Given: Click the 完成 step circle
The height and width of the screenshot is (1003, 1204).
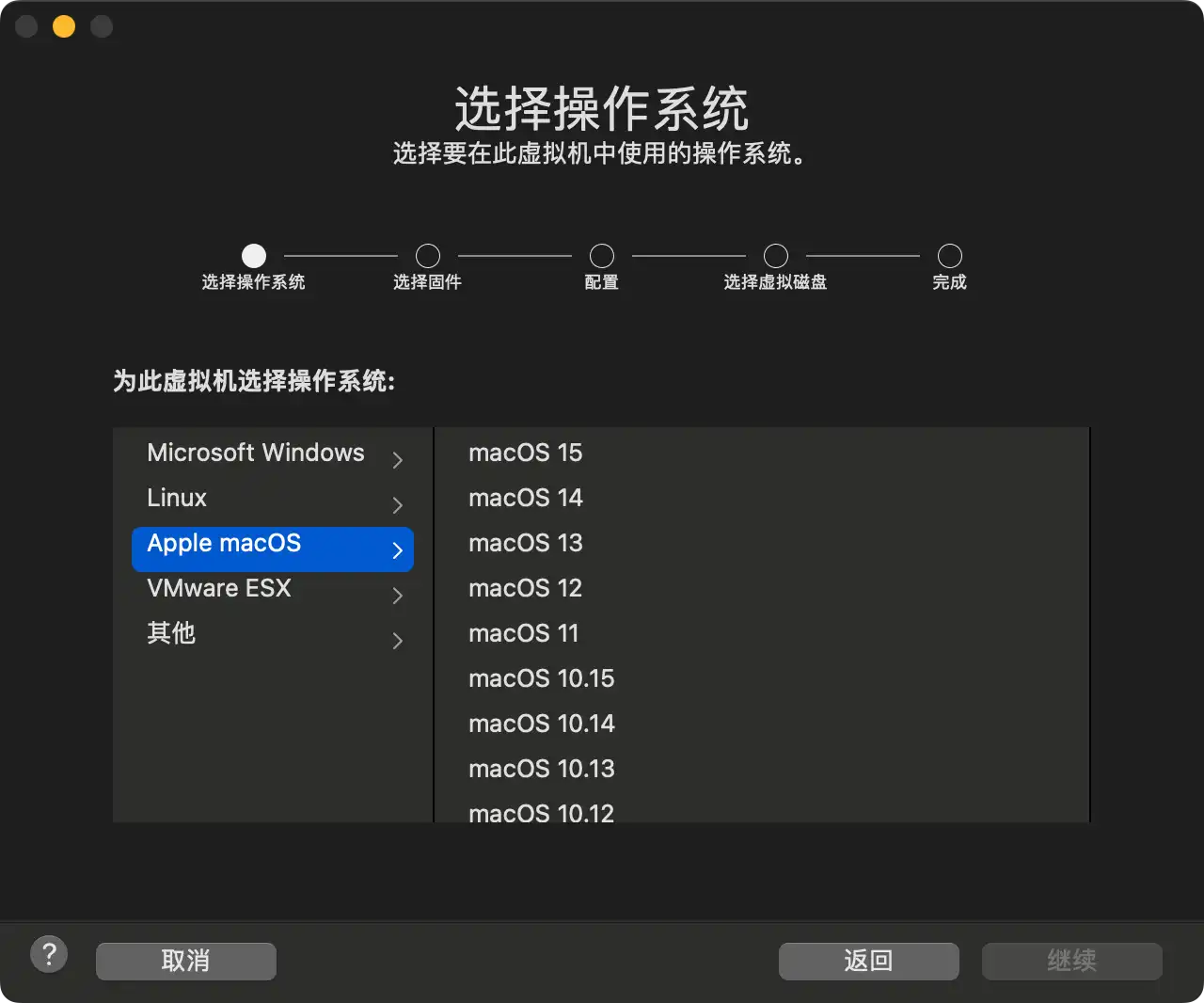Looking at the screenshot, I should [950, 256].
